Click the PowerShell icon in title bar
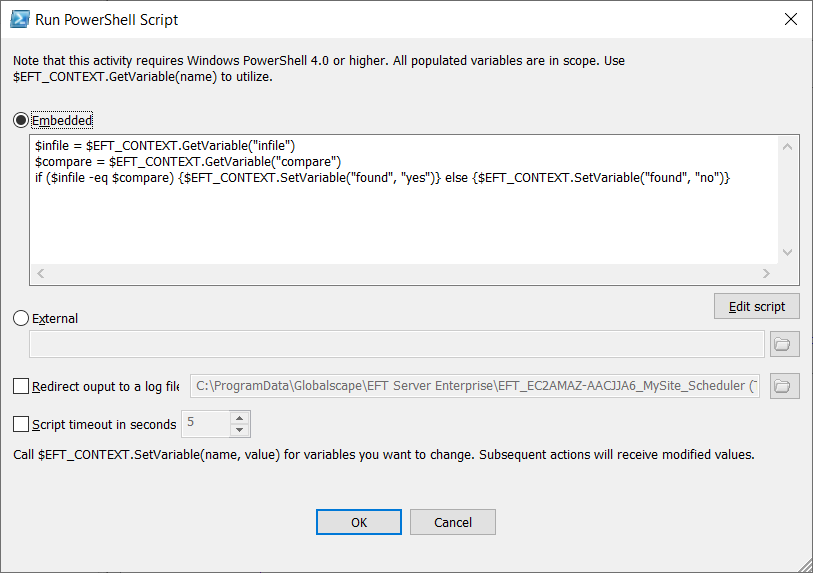The image size is (813, 573). click(x=19, y=19)
